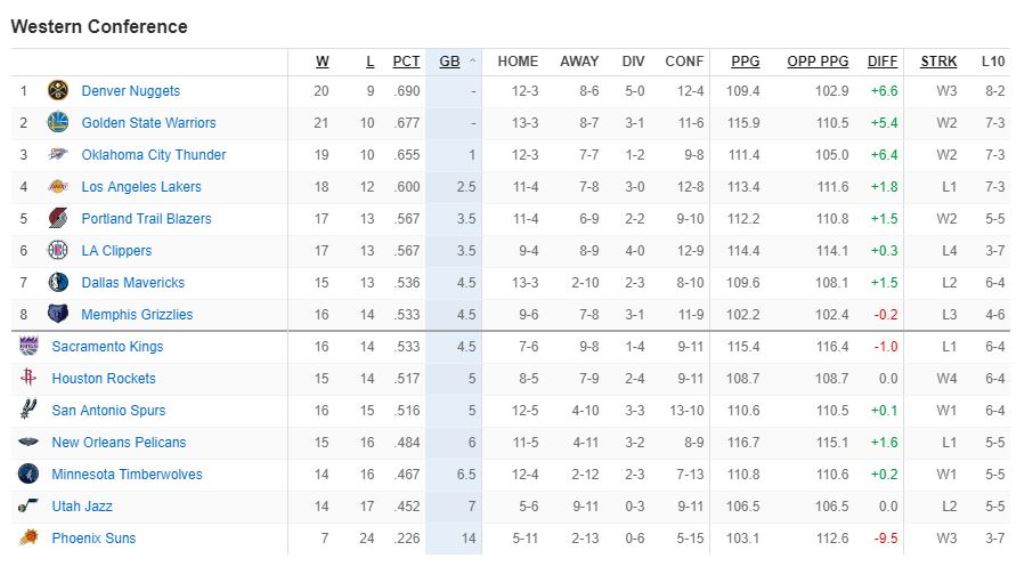Click the Phoenix Suns logo
This screenshot has width=1024, height=574.
click(28, 538)
